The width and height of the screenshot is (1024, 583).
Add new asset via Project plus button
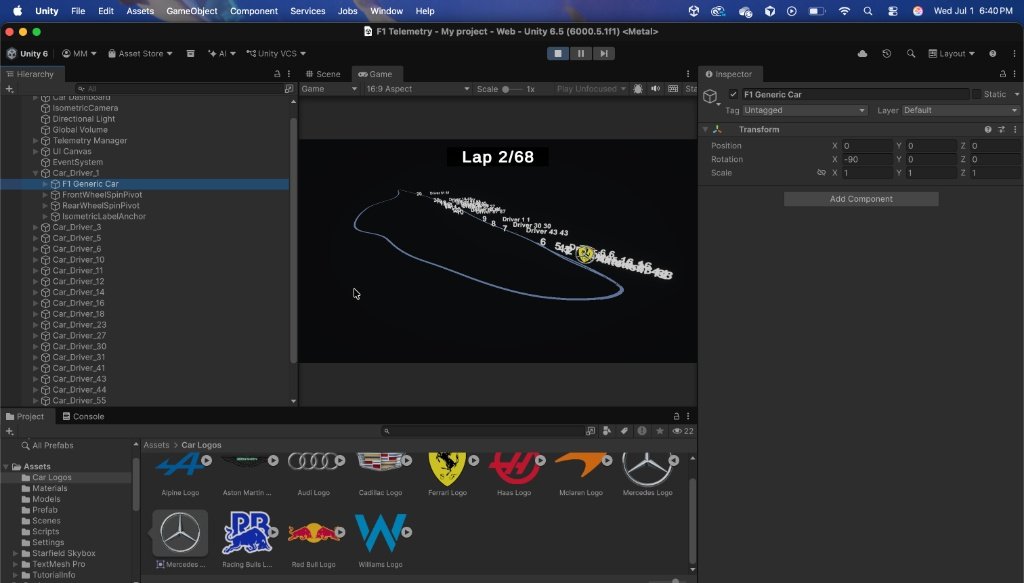tap(10, 431)
